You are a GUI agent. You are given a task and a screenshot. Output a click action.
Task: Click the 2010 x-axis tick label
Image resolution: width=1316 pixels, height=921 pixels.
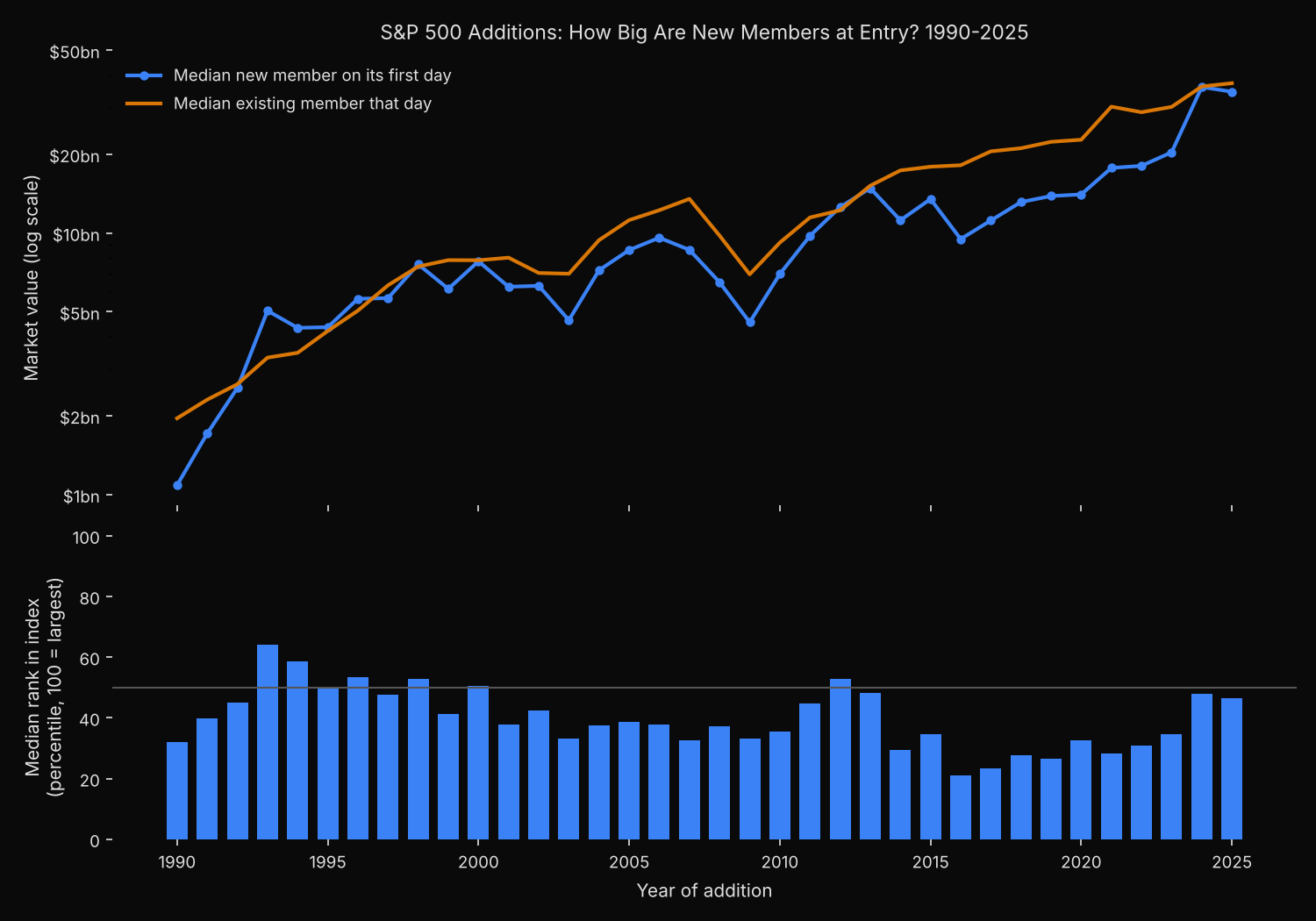coord(780,862)
